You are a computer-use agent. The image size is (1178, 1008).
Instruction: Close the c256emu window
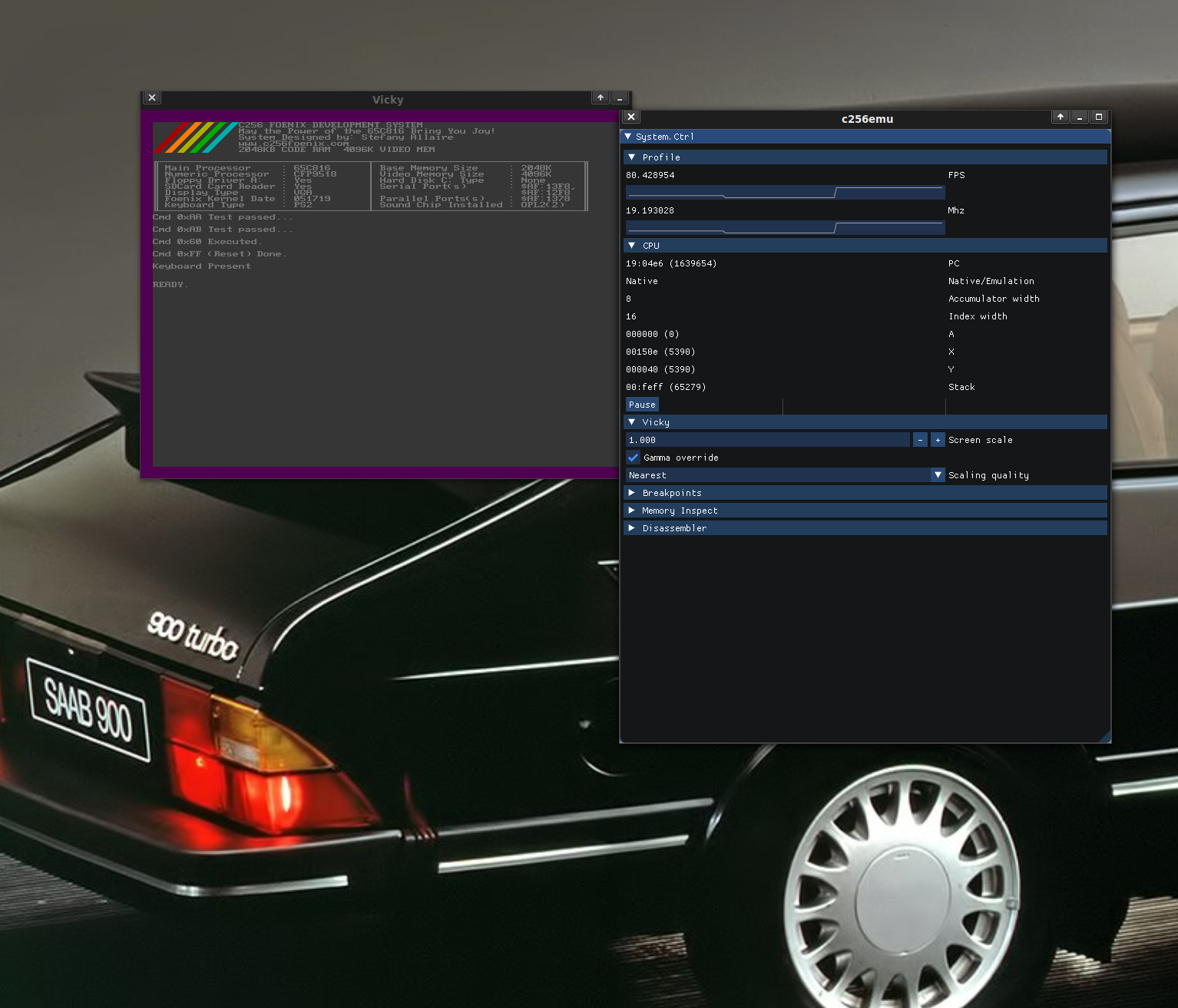[x=631, y=117]
